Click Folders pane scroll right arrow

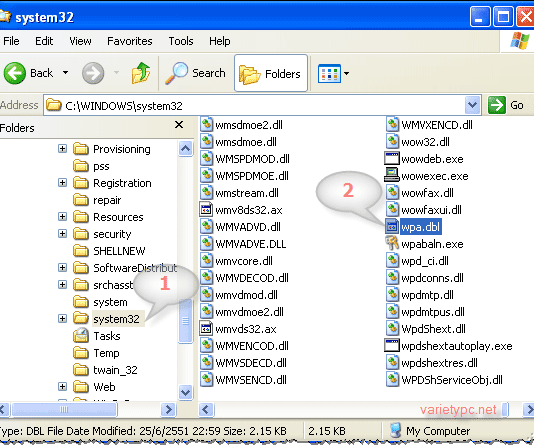point(168,409)
